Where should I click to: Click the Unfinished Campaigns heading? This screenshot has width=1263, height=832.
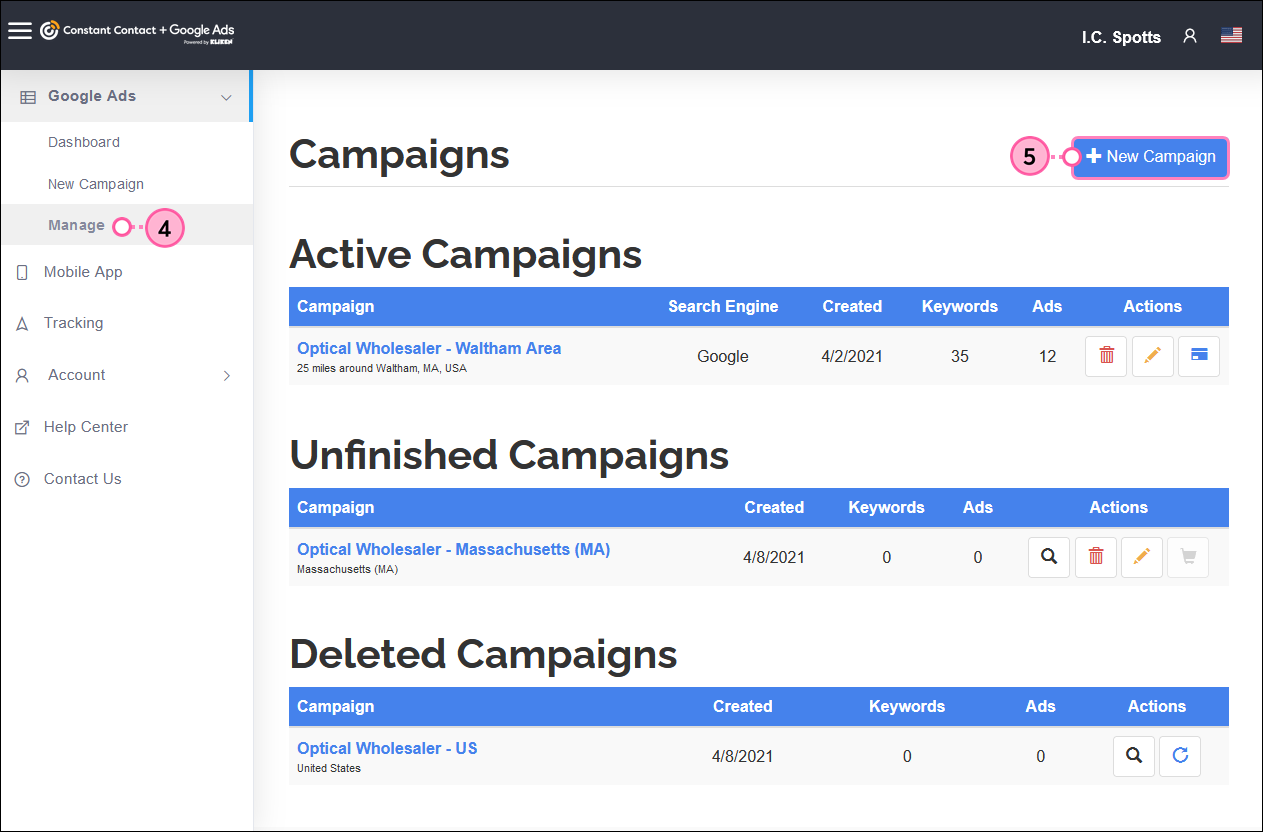coord(509,455)
